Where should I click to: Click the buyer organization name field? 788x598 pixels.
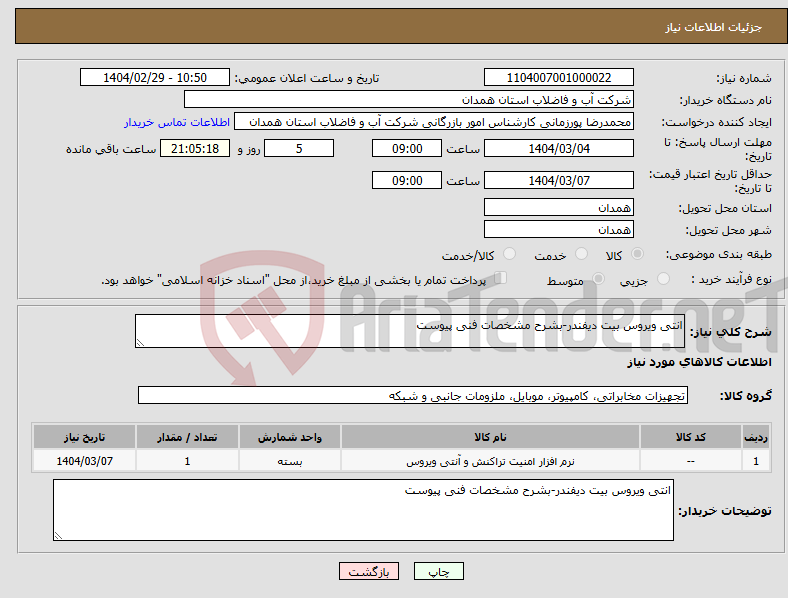pos(409,99)
